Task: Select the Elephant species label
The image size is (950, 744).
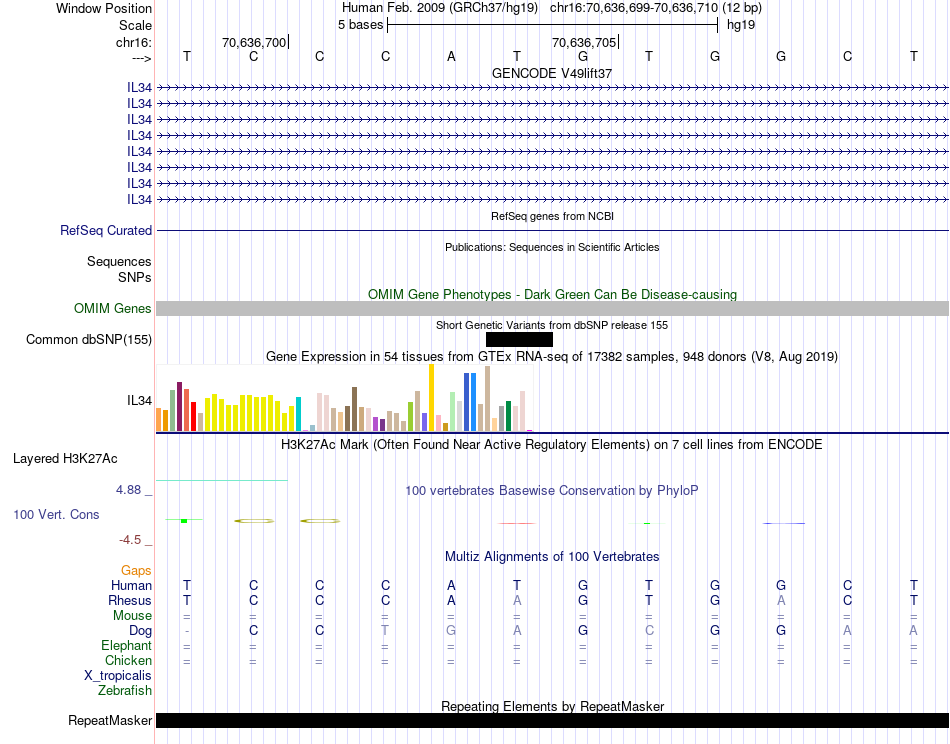Action: (x=126, y=645)
